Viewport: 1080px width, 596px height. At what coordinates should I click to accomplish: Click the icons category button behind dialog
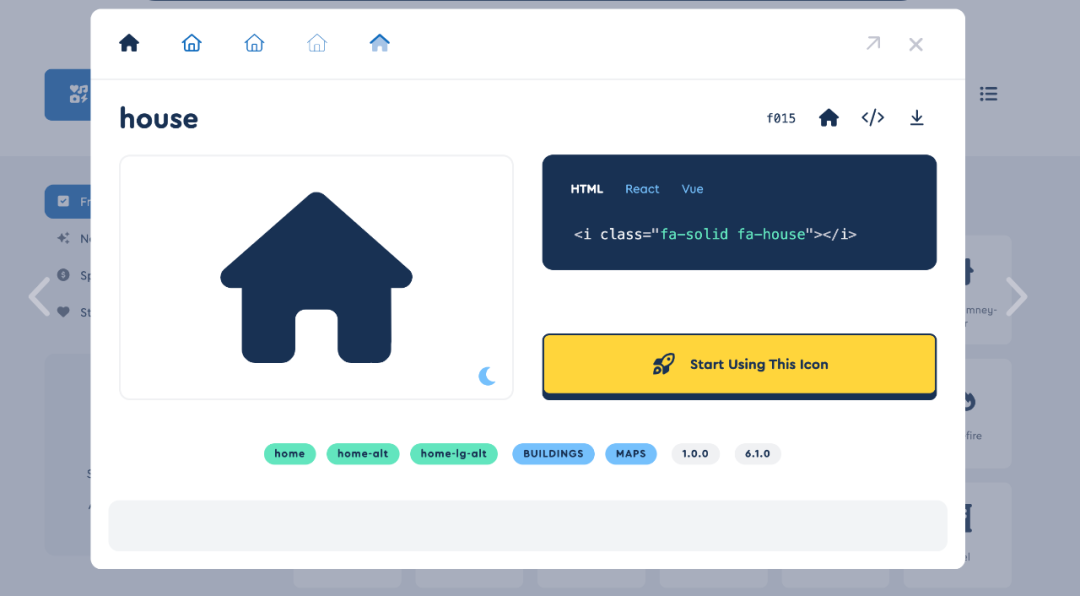pos(68,94)
